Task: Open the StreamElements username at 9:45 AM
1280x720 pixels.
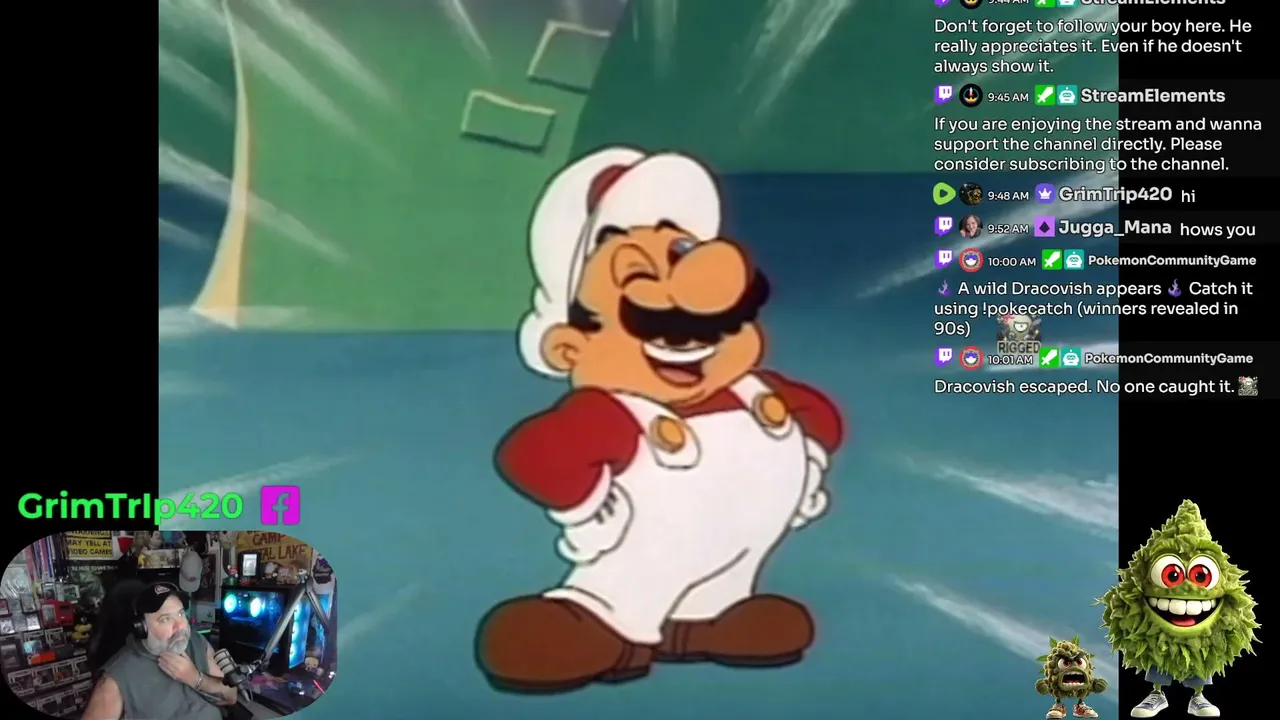Action: [x=1153, y=96]
